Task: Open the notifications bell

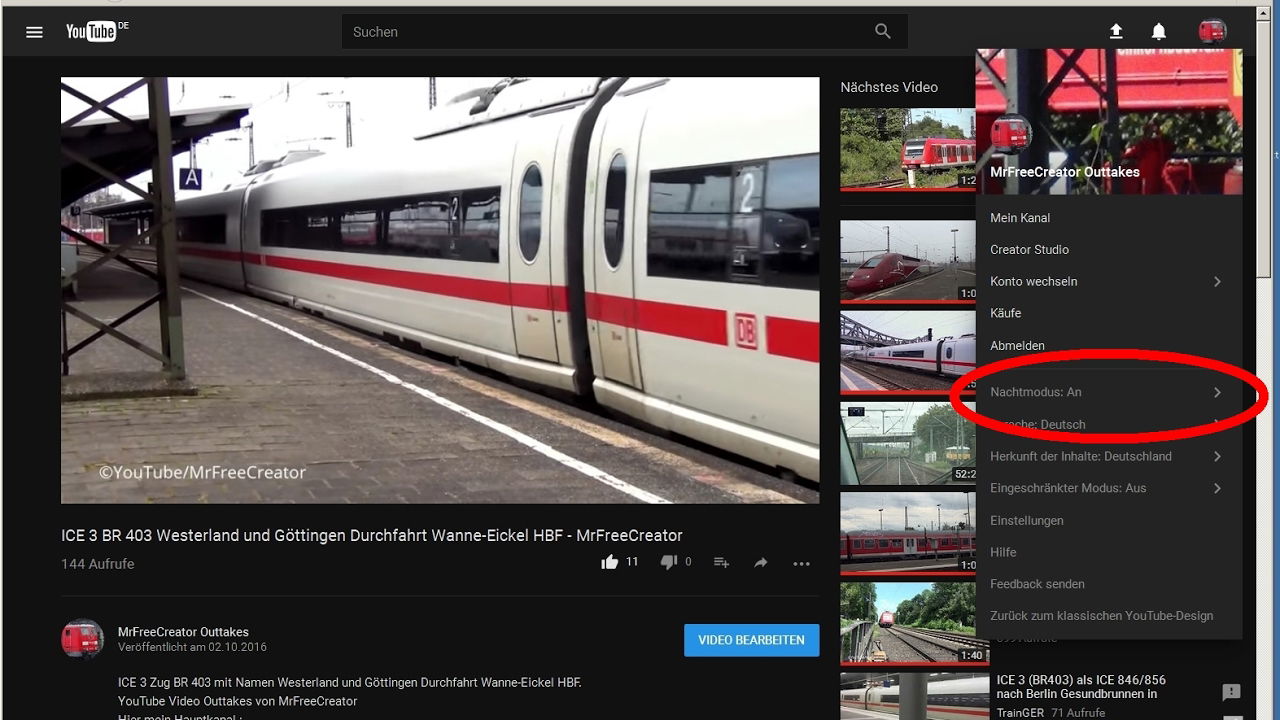Action: 1157,31
